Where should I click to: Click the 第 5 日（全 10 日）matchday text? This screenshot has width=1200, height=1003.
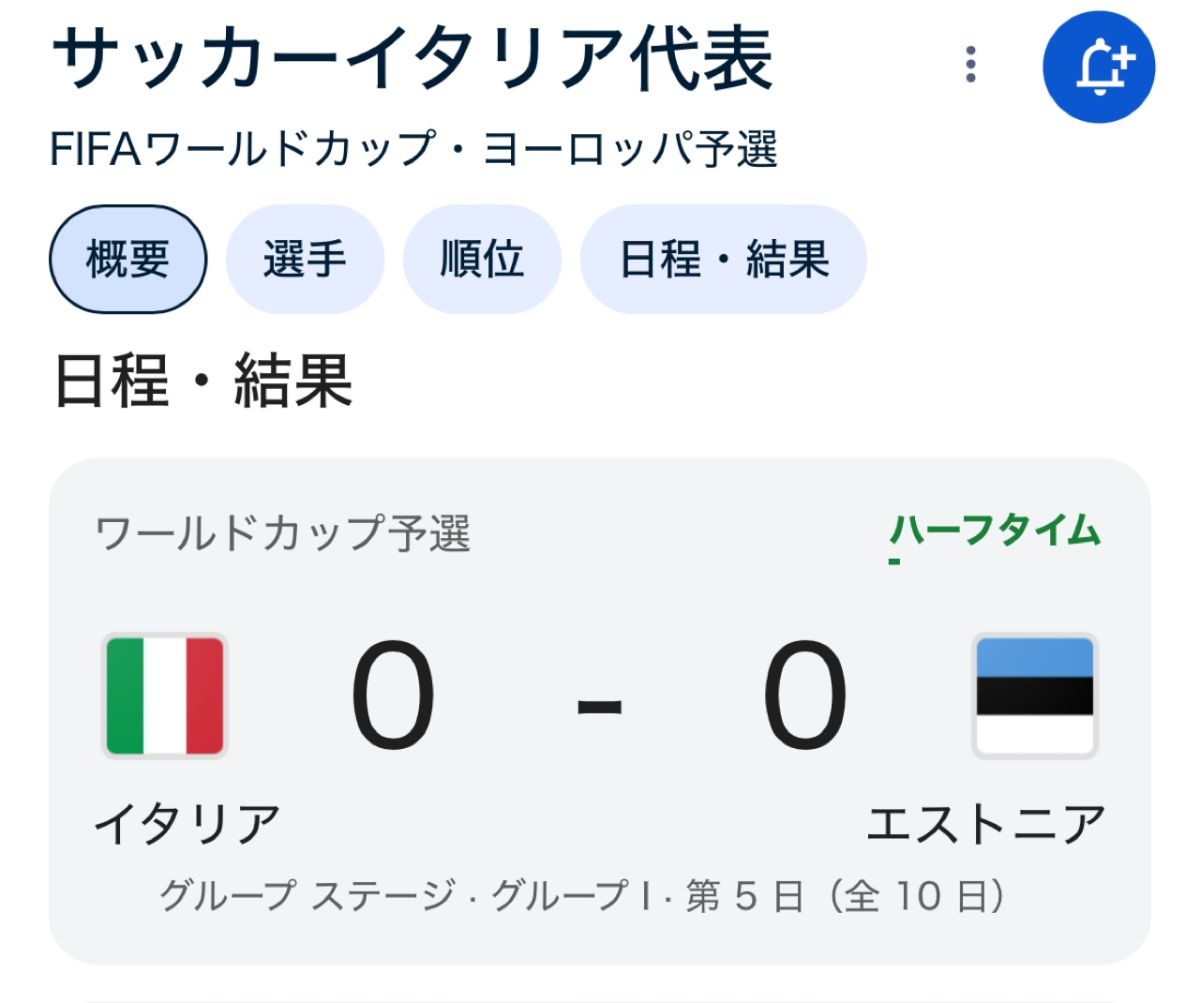(845, 896)
